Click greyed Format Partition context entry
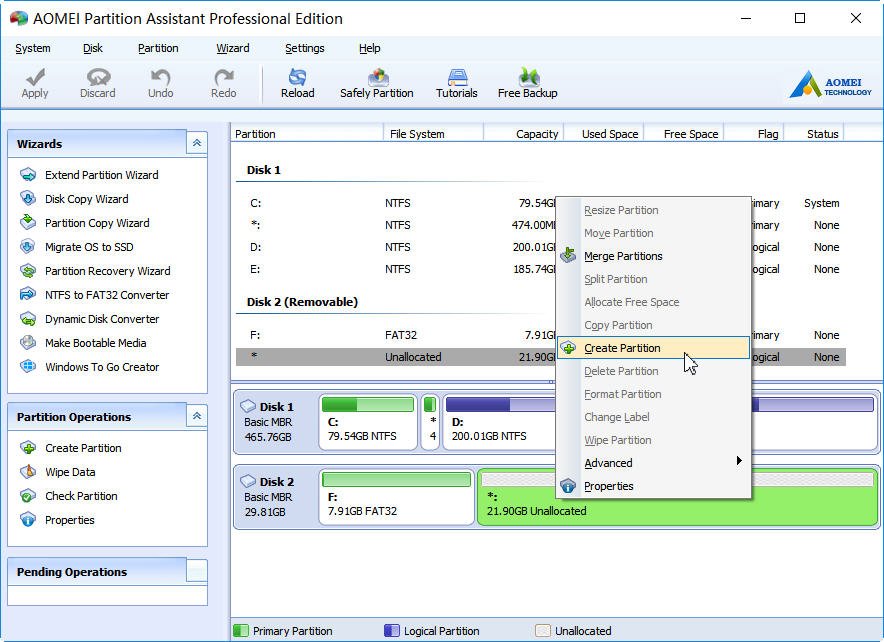The width and height of the screenshot is (884, 642). coord(653,394)
